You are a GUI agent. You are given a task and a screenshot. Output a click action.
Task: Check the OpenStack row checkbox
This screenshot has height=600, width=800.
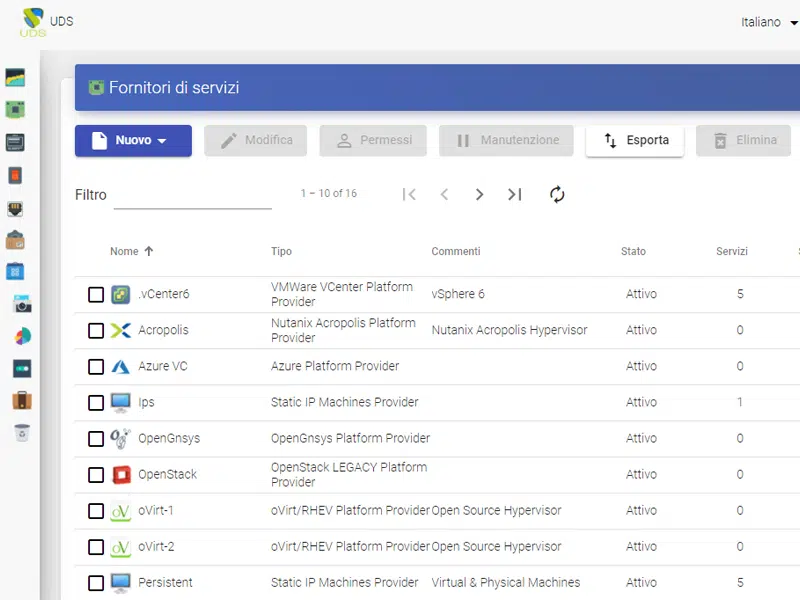96,475
